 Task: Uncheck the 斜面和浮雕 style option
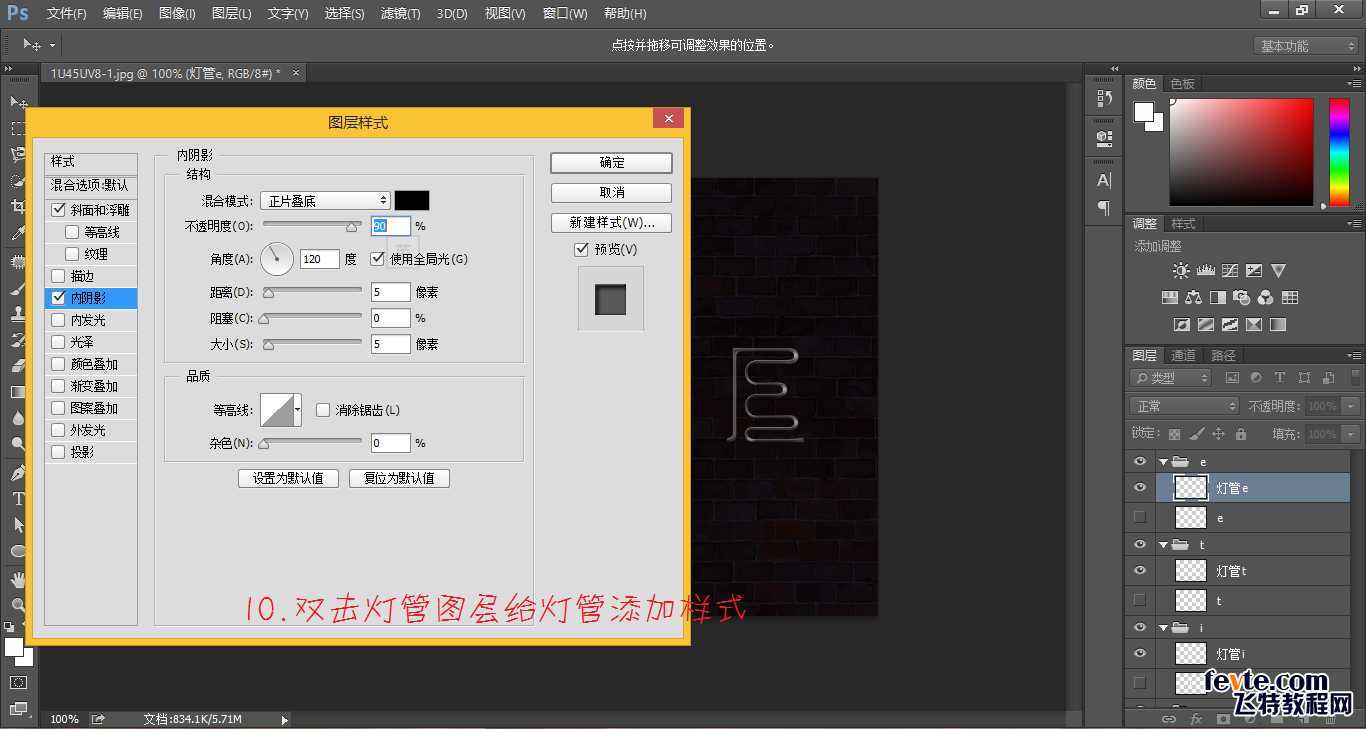point(59,209)
